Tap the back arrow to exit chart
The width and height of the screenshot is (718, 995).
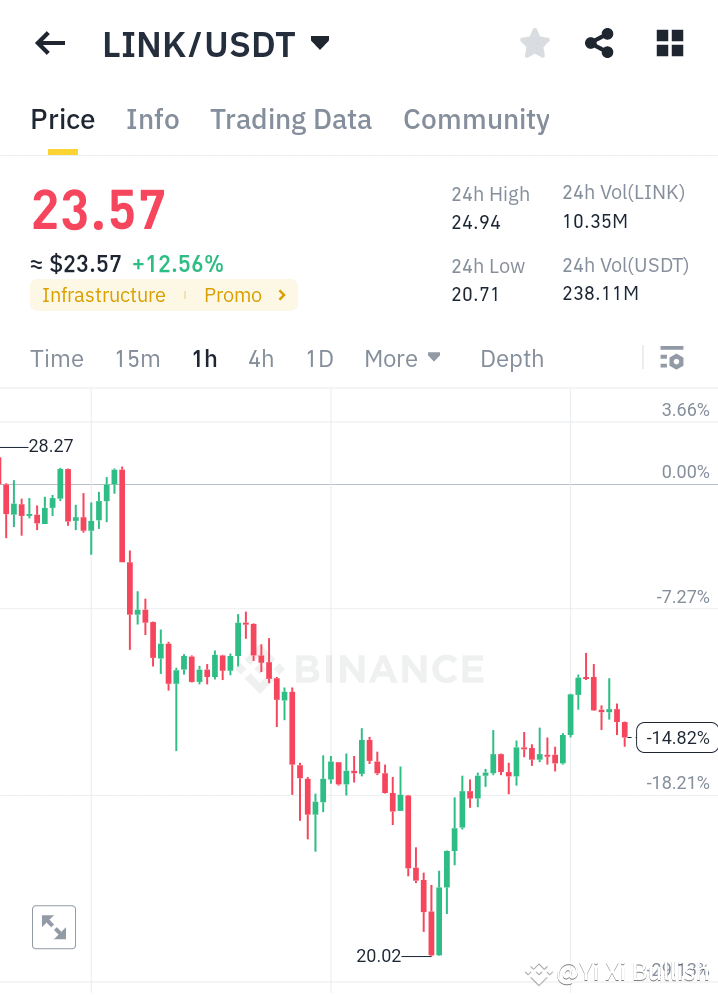(x=50, y=43)
